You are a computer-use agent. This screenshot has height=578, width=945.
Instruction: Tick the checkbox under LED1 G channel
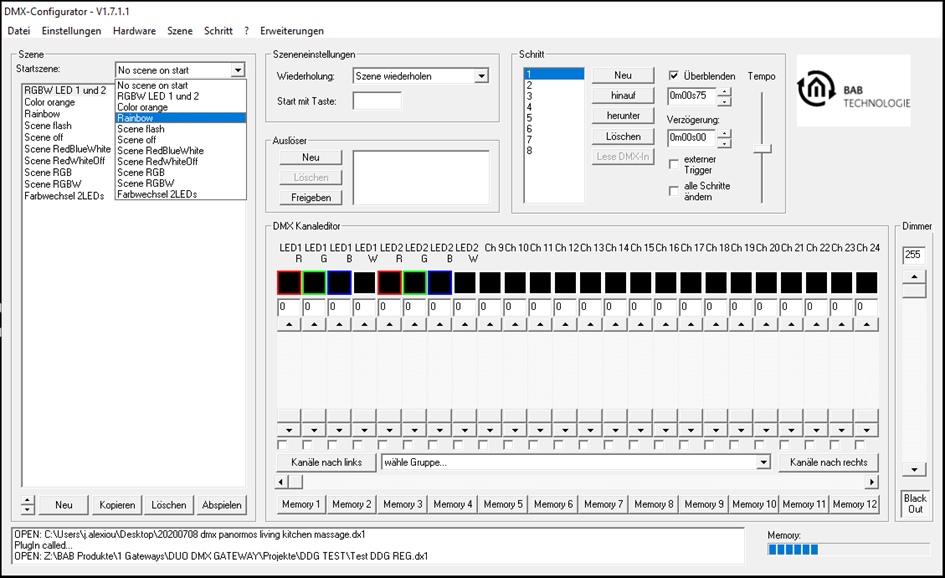pyautogui.click(x=307, y=445)
